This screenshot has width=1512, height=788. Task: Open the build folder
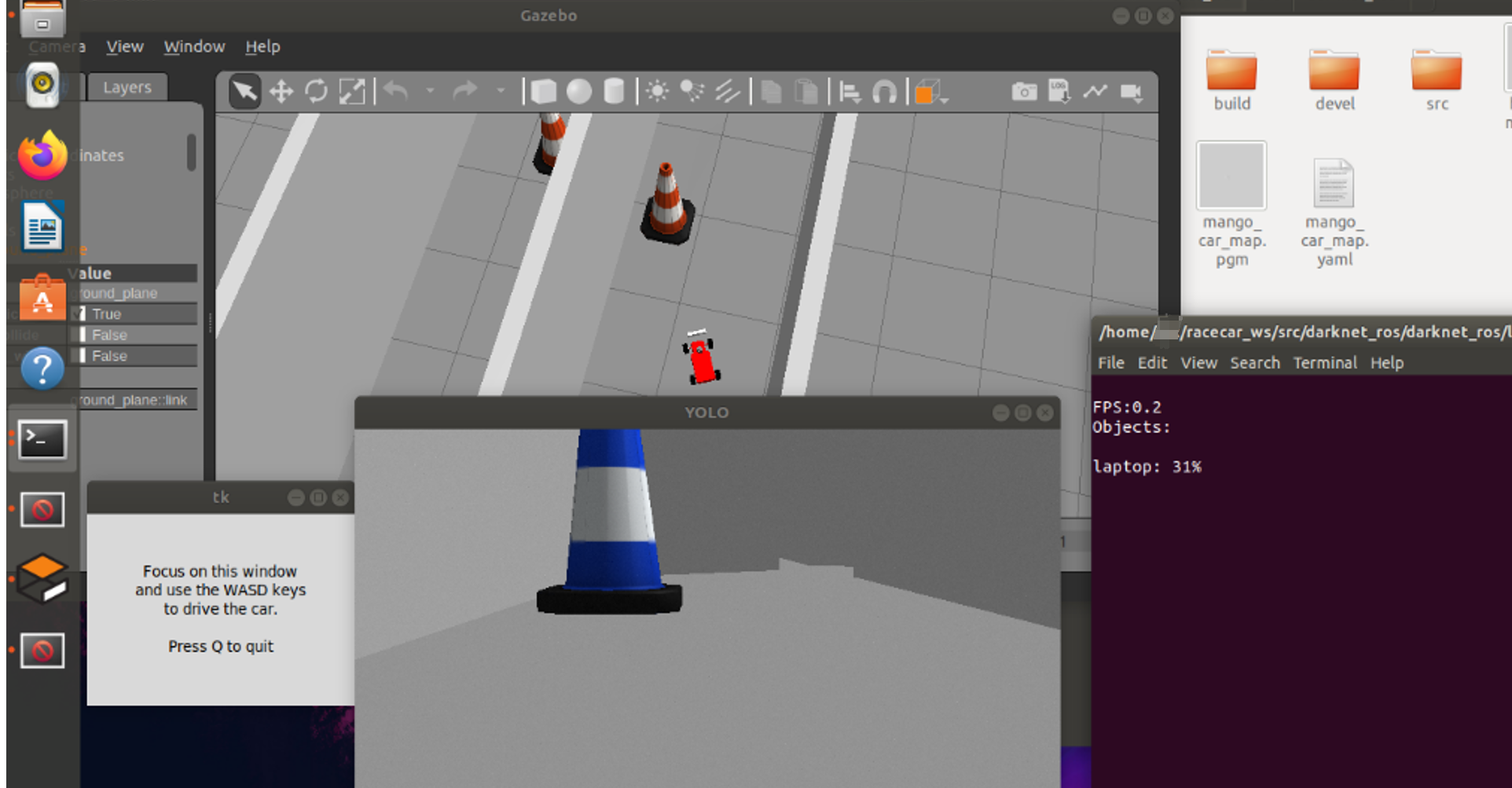tap(1231, 80)
